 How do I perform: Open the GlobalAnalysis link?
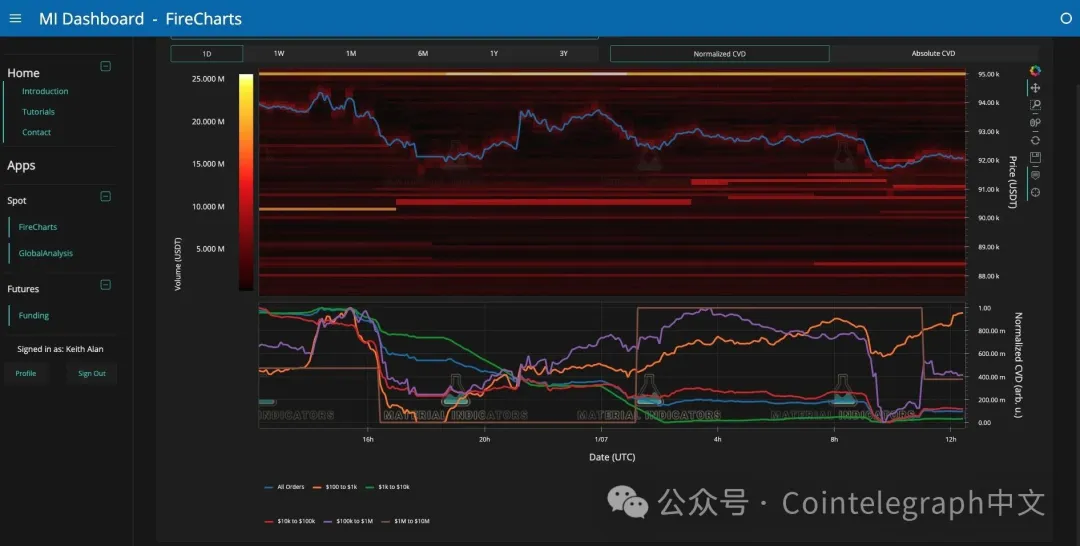46,253
